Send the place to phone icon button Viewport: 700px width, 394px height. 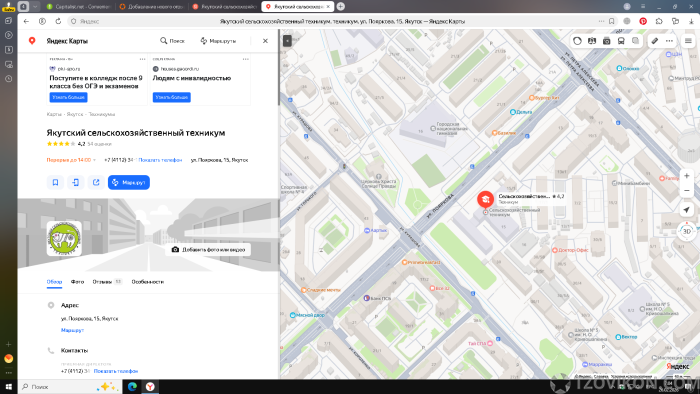[76, 182]
